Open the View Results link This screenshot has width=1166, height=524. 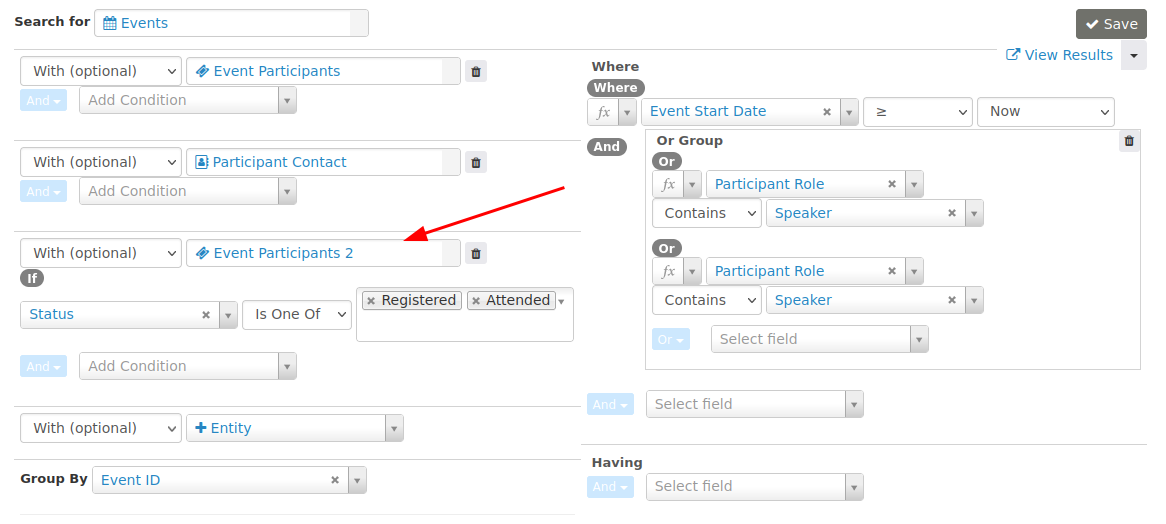click(x=1060, y=55)
